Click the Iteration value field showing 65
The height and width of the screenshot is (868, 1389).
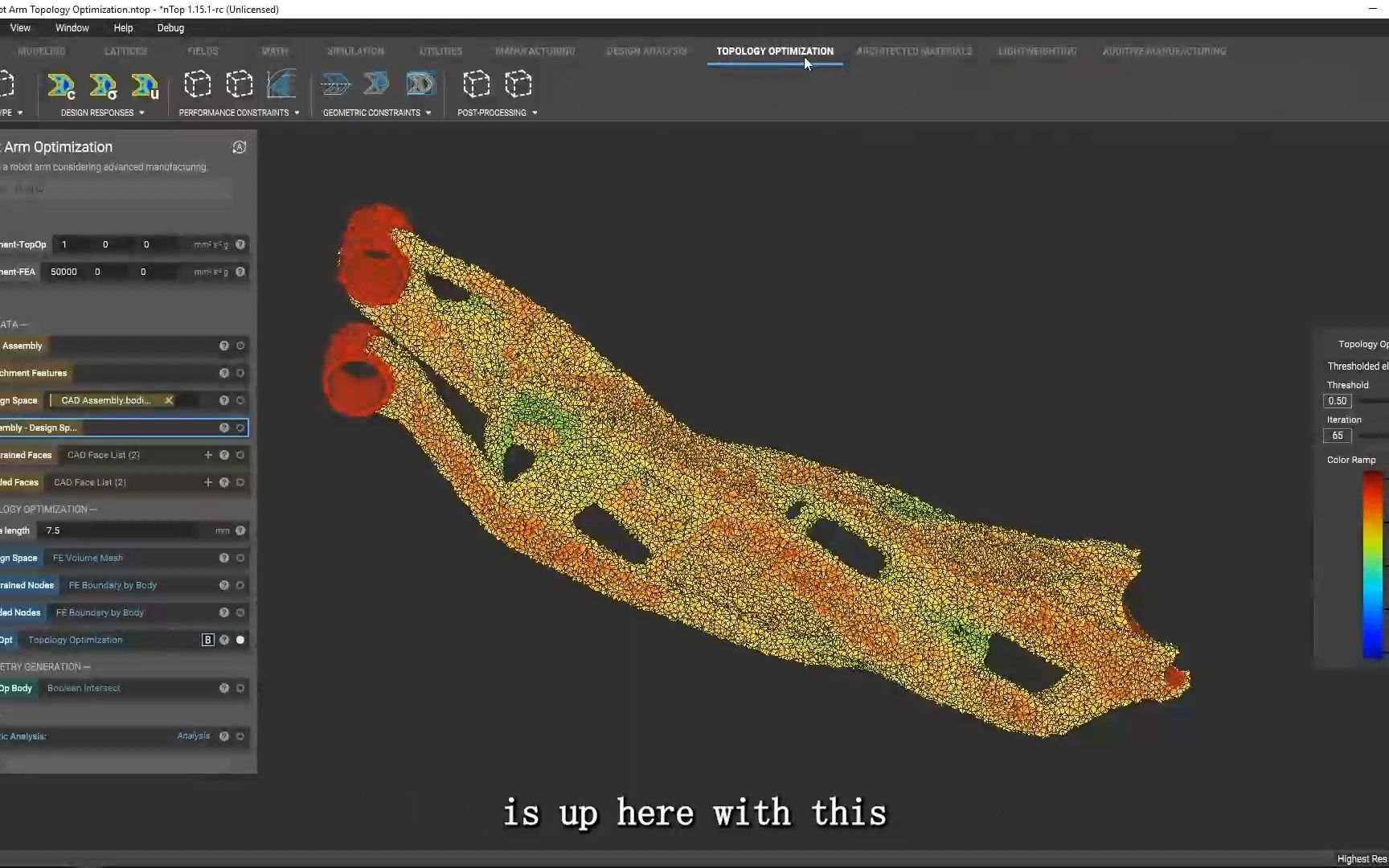[x=1337, y=436]
